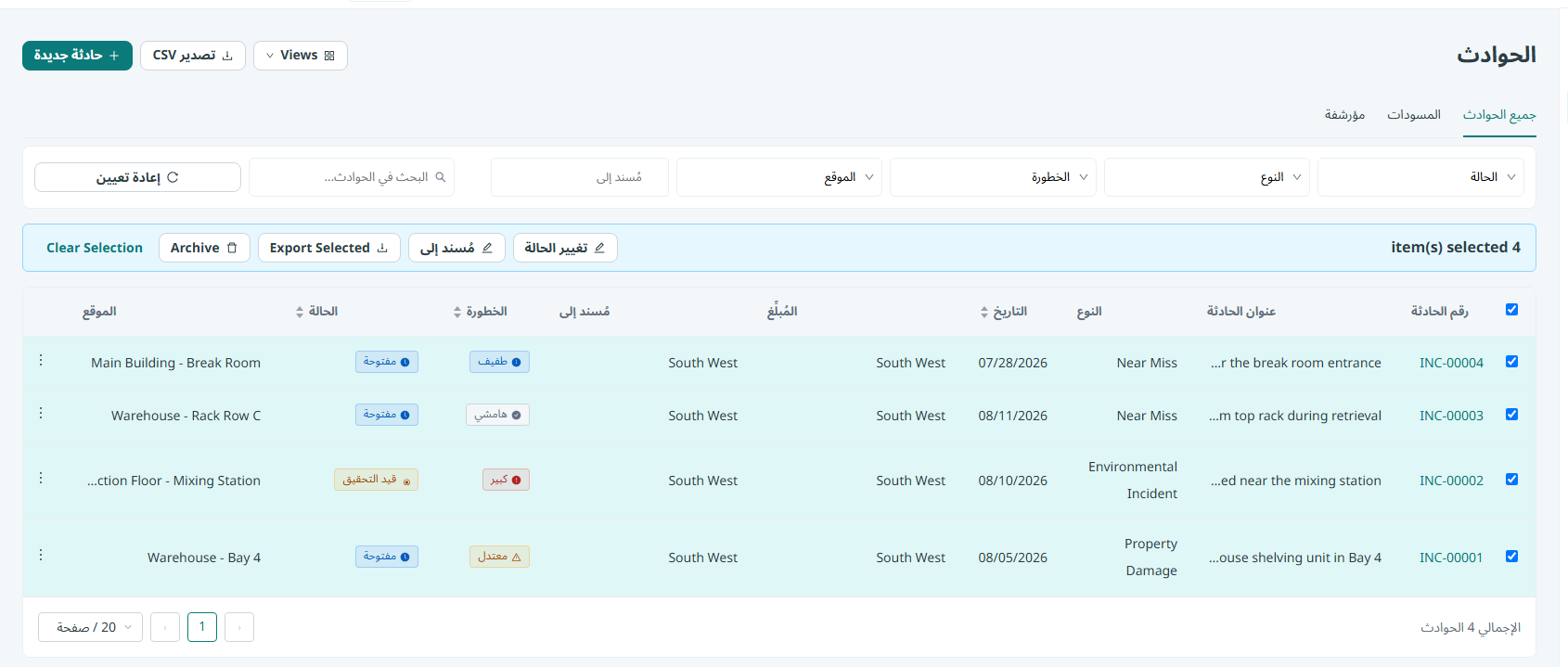The height and width of the screenshot is (667, 1568).
Task: Open row menu for INC-00001
Action: point(41,555)
